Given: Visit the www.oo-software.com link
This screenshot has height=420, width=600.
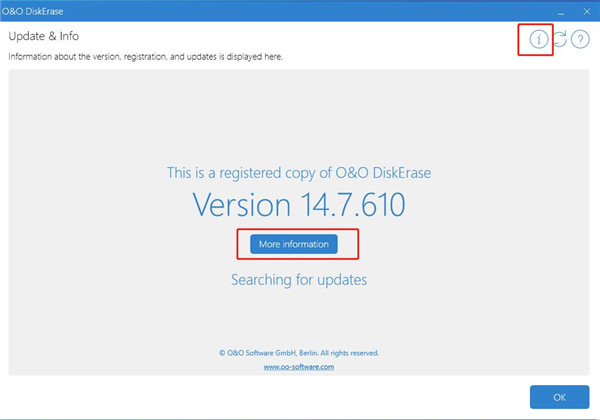Looking at the screenshot, I should tap(299, 367).
